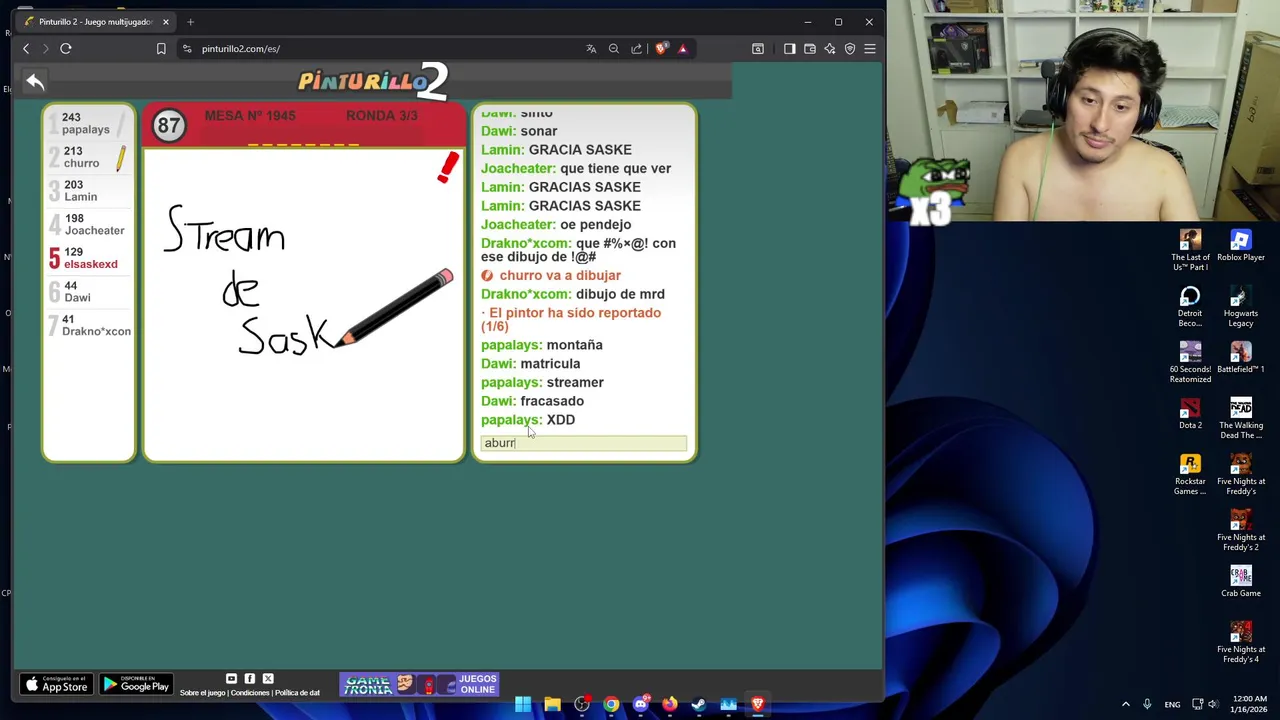
Task: Open Discord from the taskbar
Action: pos(640,704)
